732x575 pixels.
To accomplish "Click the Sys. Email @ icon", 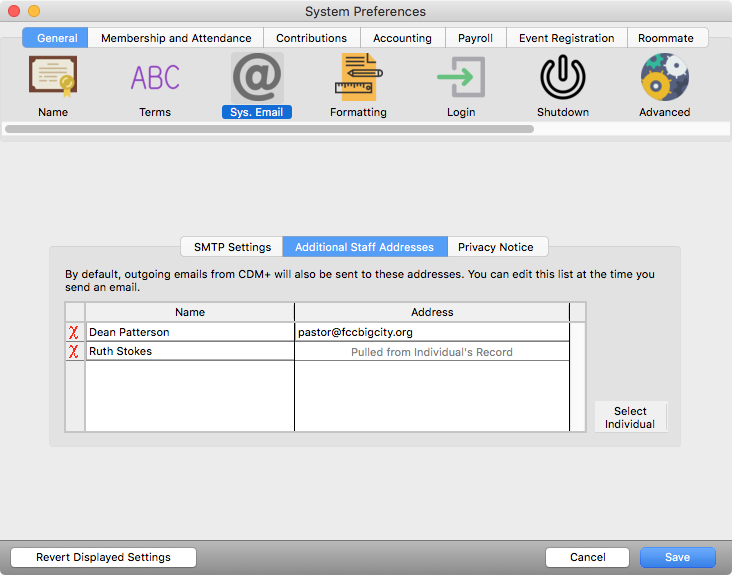I will pyautogui.click(x=257, y=78).
